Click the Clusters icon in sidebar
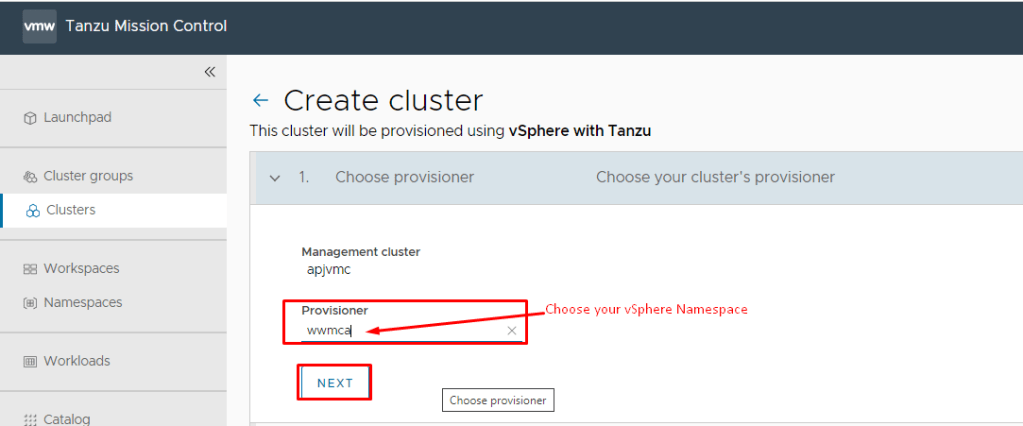 pos(33,211)
